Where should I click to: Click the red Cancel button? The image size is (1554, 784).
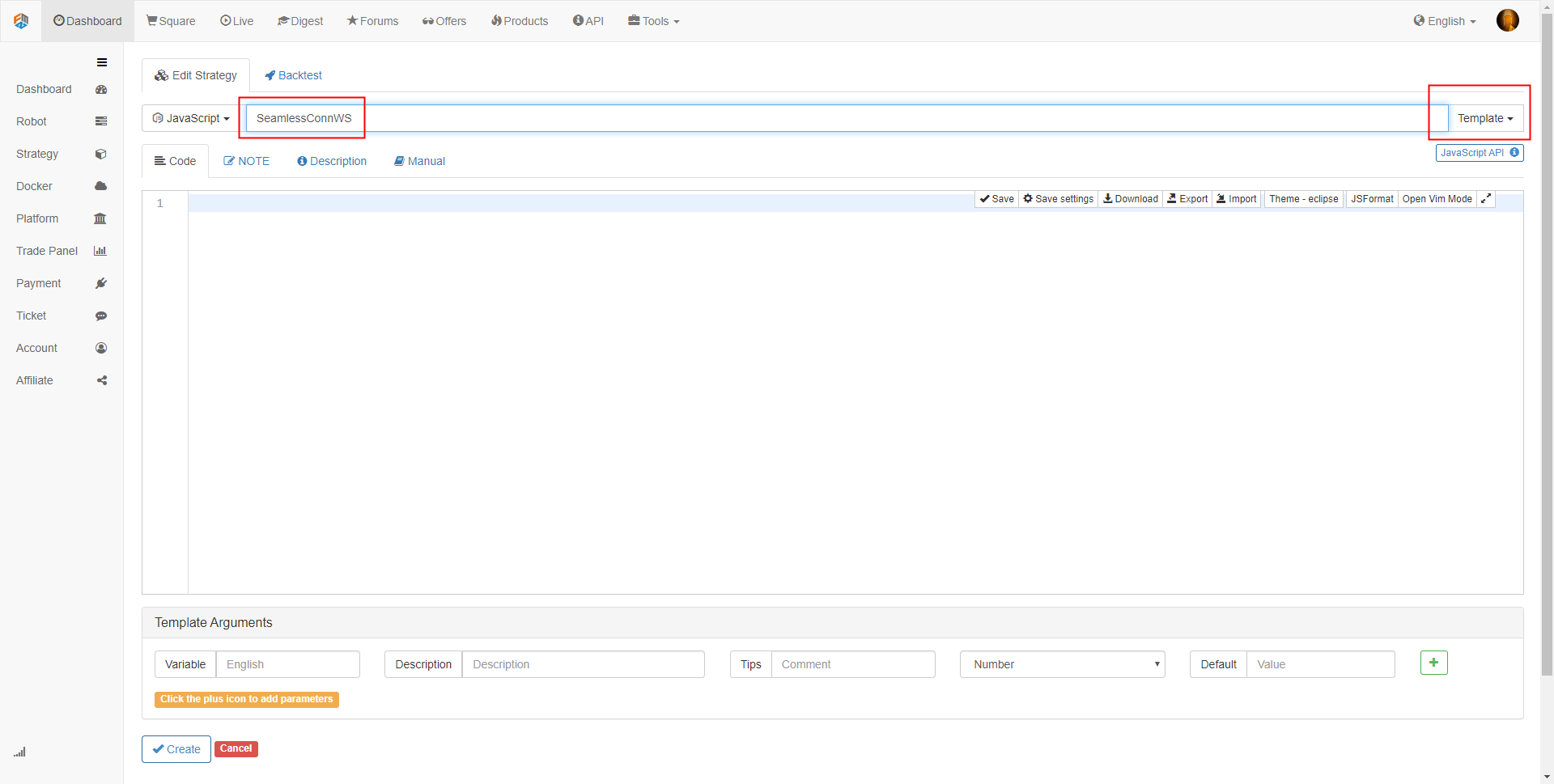[x=236, y=748]
